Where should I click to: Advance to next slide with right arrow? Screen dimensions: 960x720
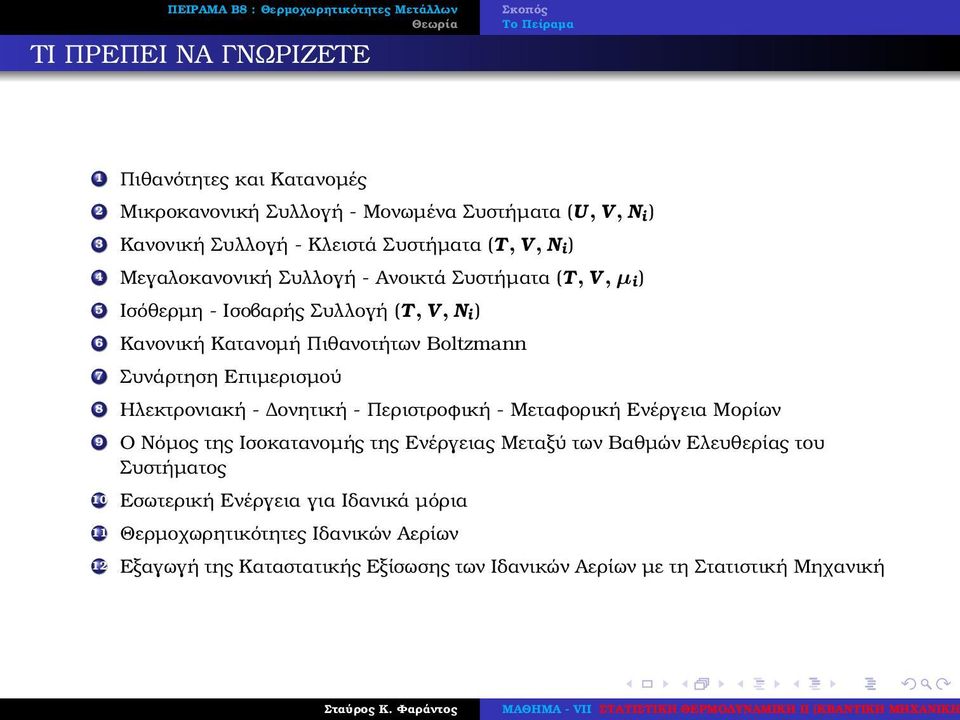point(666,684)
